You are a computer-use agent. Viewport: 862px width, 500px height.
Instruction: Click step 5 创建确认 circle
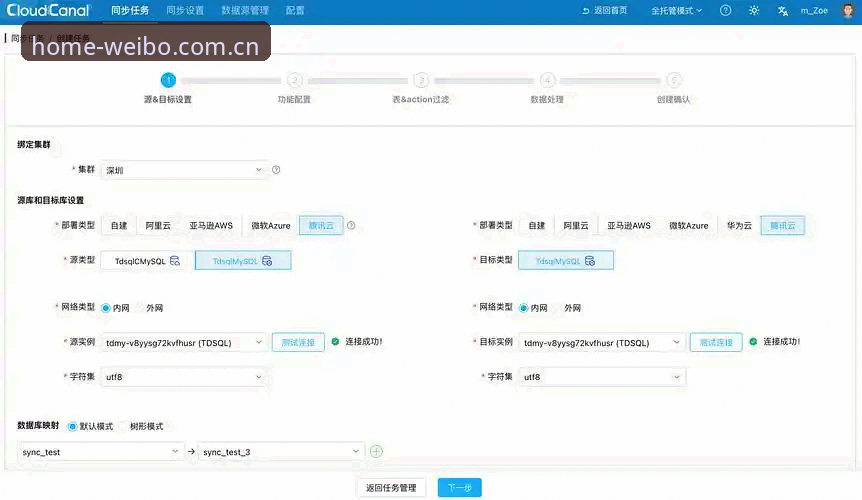674,80
